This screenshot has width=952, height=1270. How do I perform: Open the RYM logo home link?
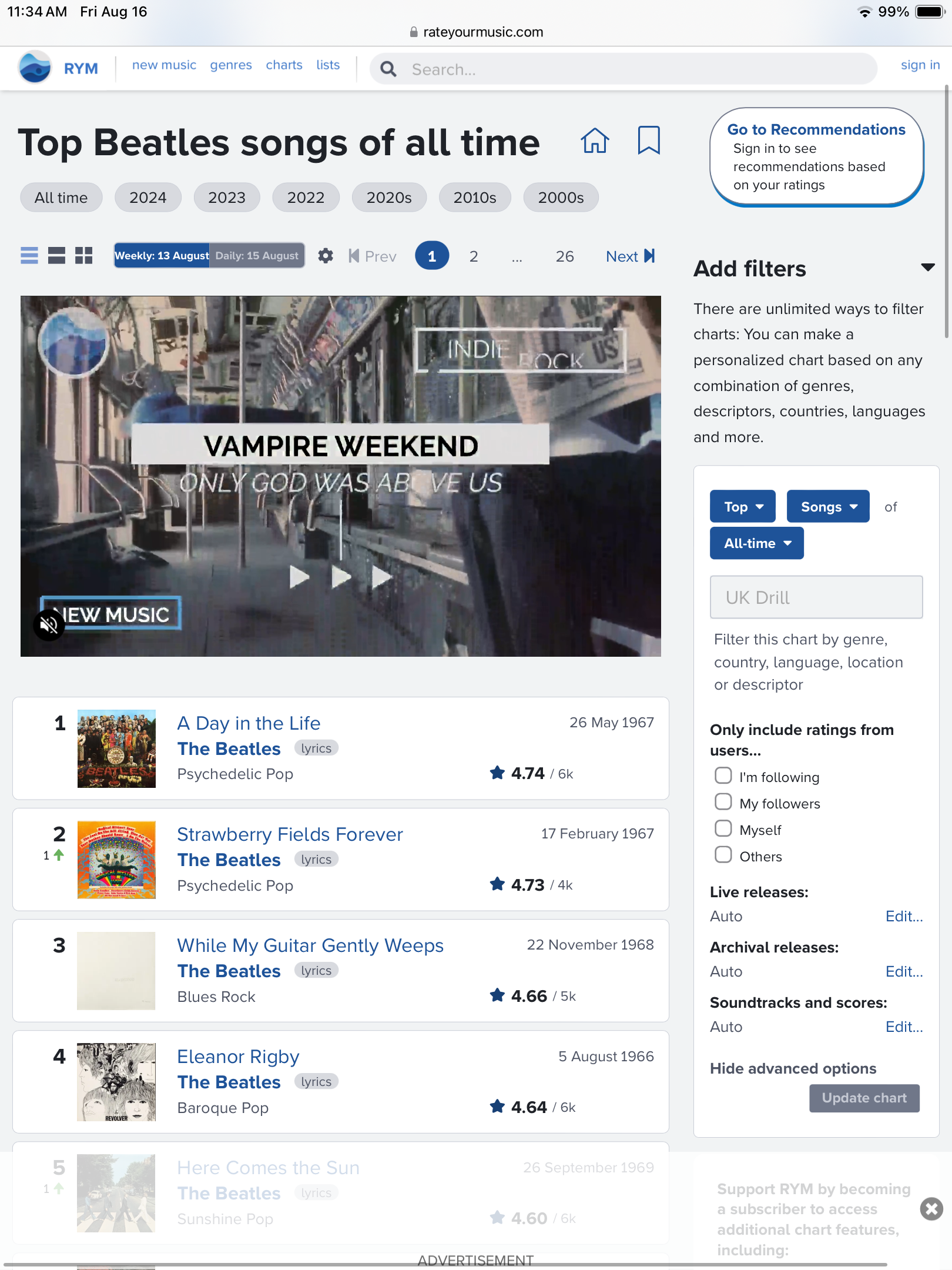[58, 68]
